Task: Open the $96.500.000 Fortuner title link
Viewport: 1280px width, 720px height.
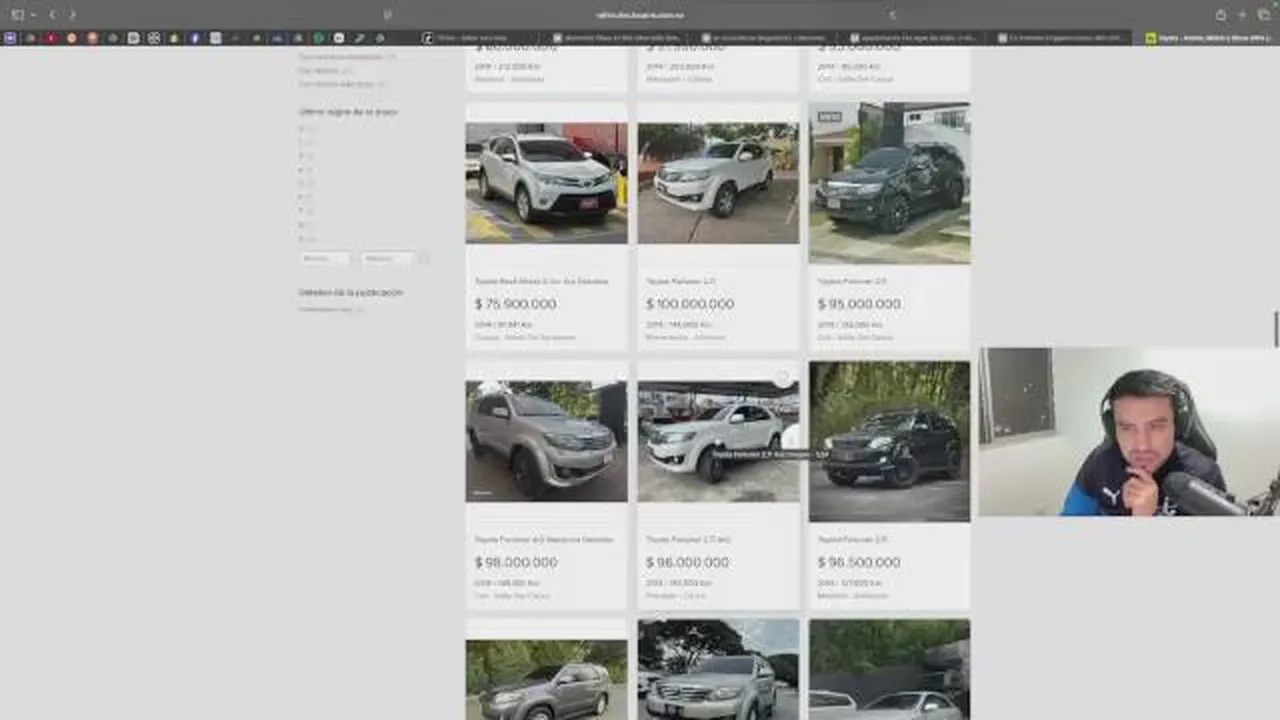Action: [852, 540]
